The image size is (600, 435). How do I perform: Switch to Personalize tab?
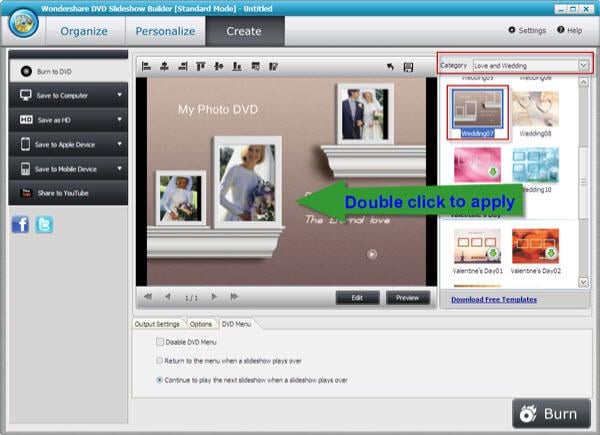coord(165,31)
